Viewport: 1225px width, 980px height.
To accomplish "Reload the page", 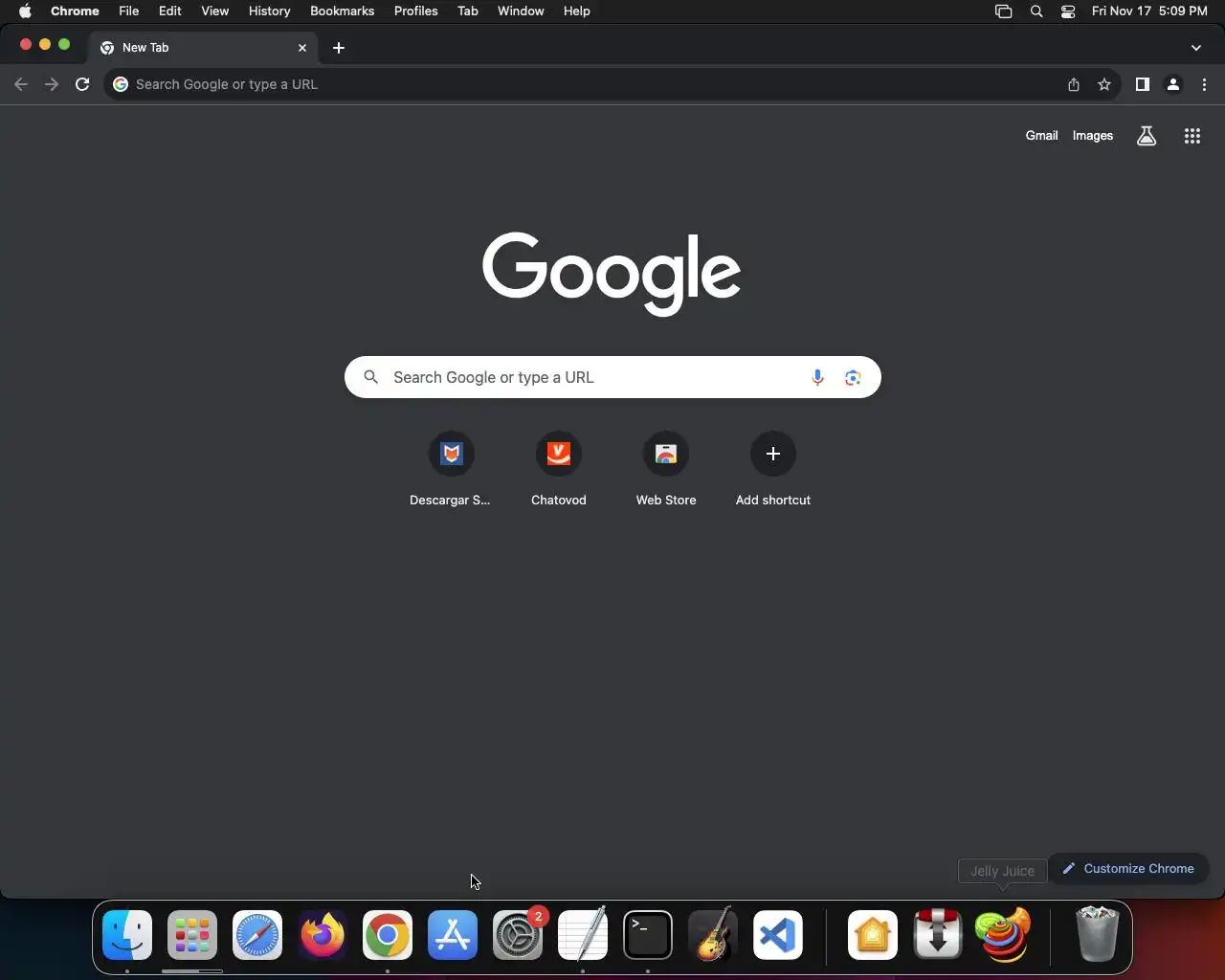I will point(82,84).
